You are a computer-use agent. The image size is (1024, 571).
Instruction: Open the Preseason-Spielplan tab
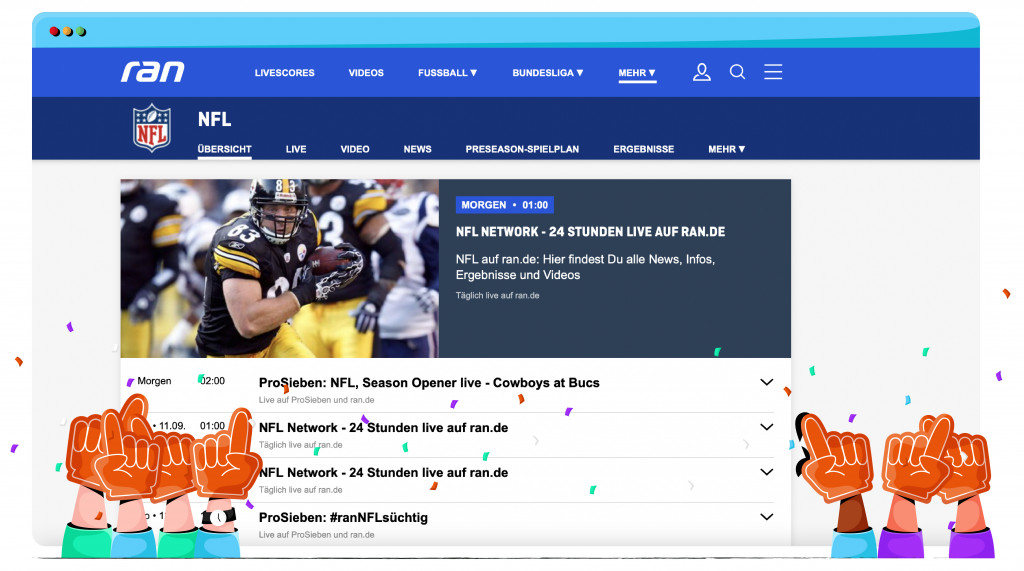(522, 149)
